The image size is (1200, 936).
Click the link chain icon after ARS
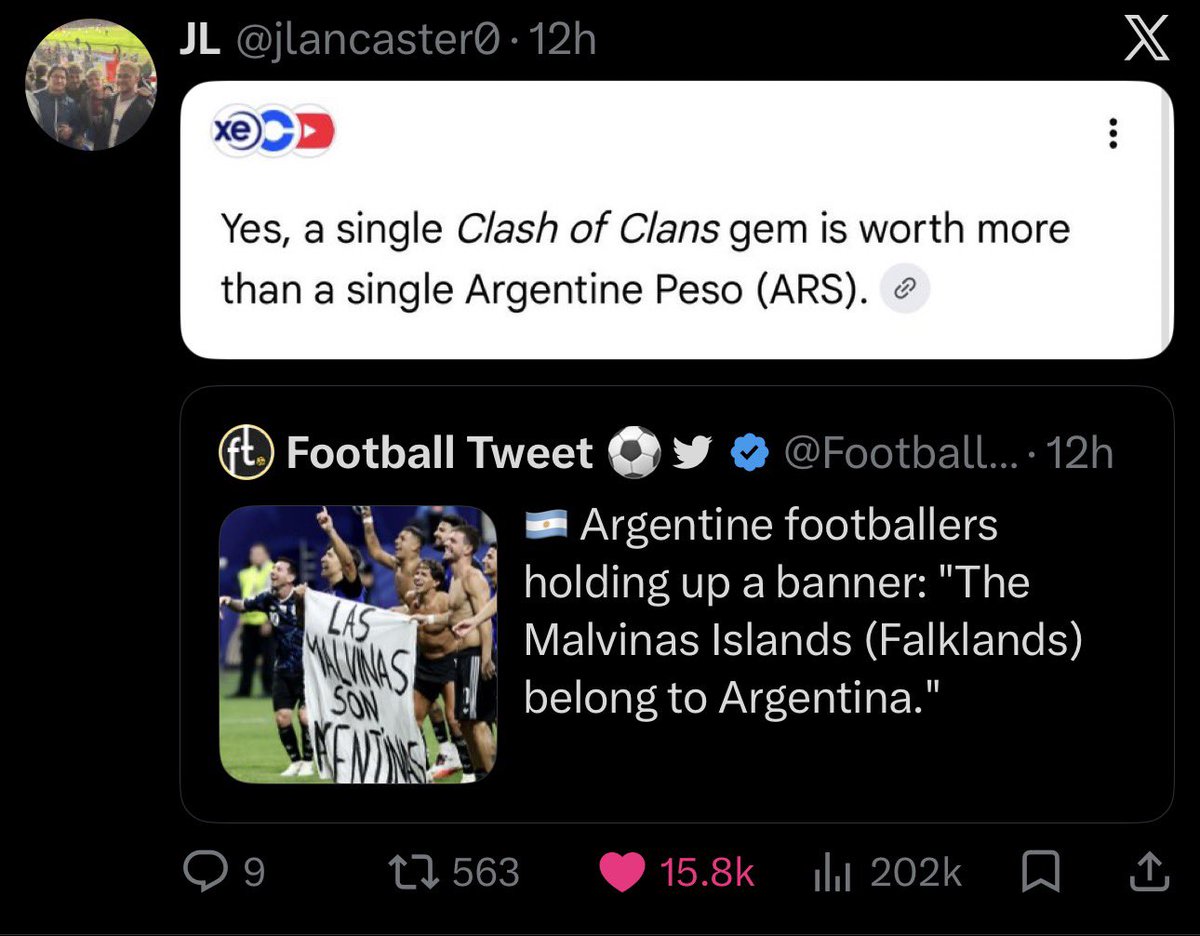tap(904, 291)
